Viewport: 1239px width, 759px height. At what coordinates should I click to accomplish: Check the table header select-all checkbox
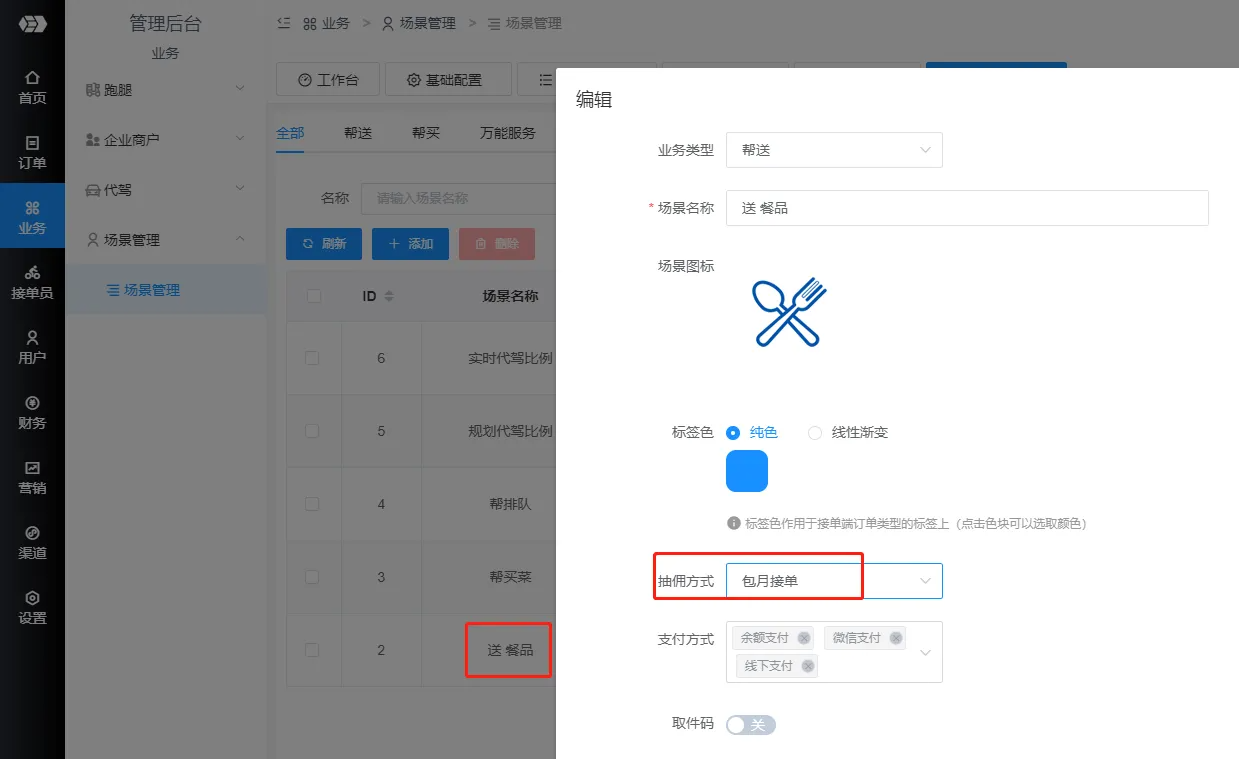coord(314,295)
